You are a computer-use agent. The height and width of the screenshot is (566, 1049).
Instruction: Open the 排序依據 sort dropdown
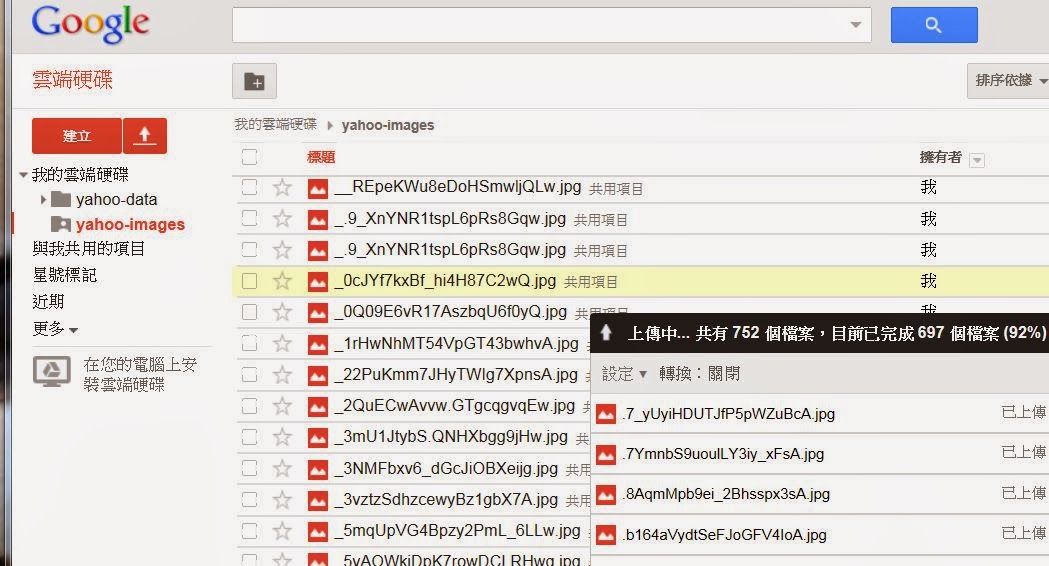[1008, 81]
